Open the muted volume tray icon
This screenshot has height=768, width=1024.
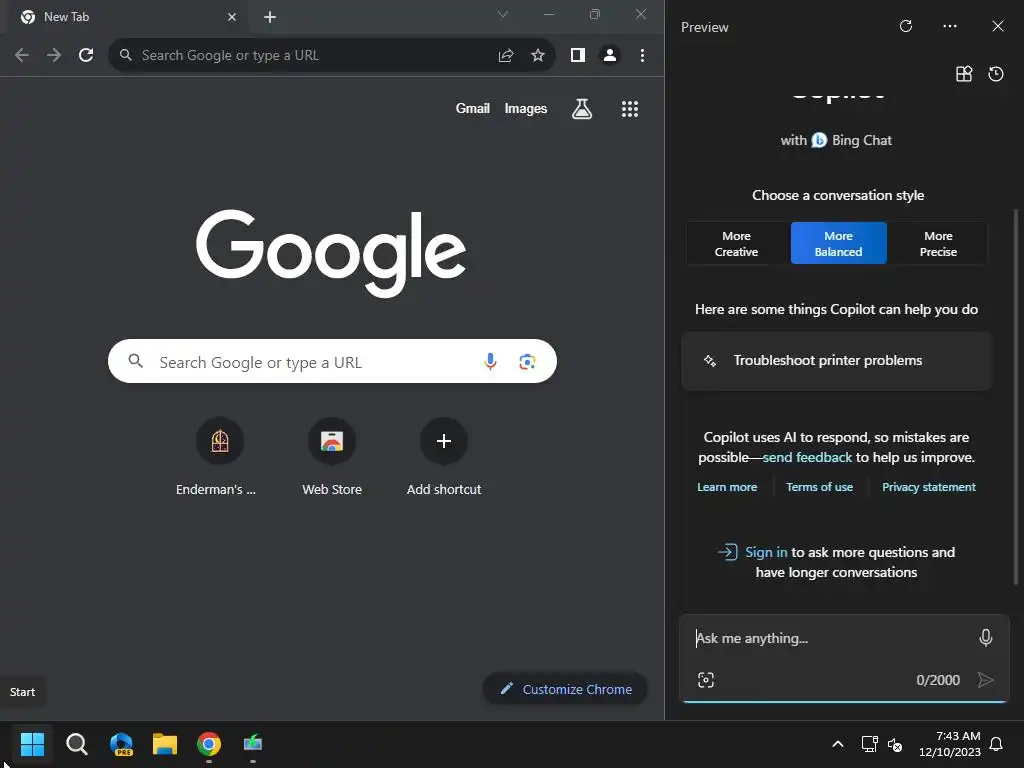pos(895,744)
